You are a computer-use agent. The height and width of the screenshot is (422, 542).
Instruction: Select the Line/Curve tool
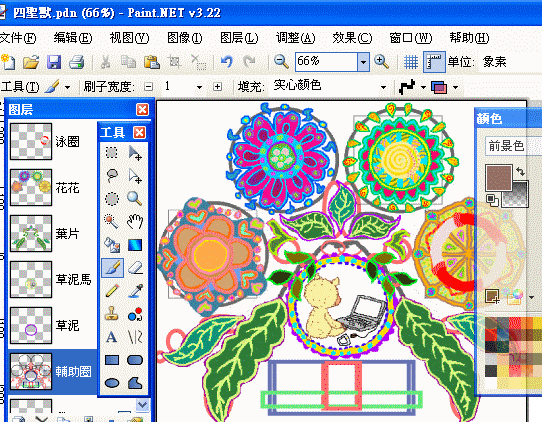coord(135,337)
